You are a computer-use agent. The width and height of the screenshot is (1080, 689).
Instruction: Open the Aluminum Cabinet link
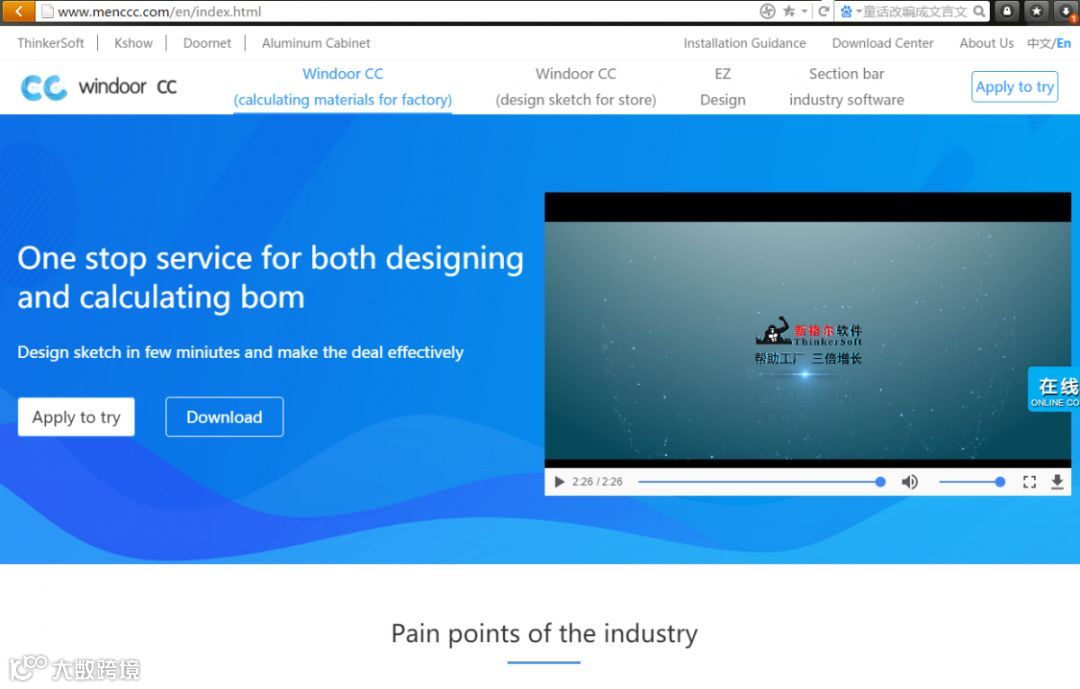click(x=316, y=43)
